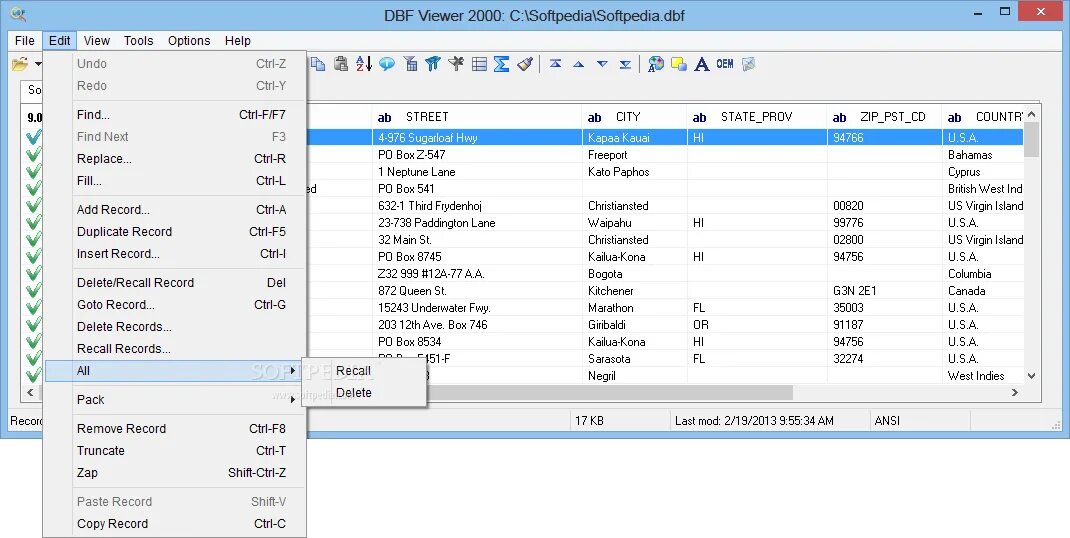
Task: Click the CITY column header
Action: click(x=635, y=117)
